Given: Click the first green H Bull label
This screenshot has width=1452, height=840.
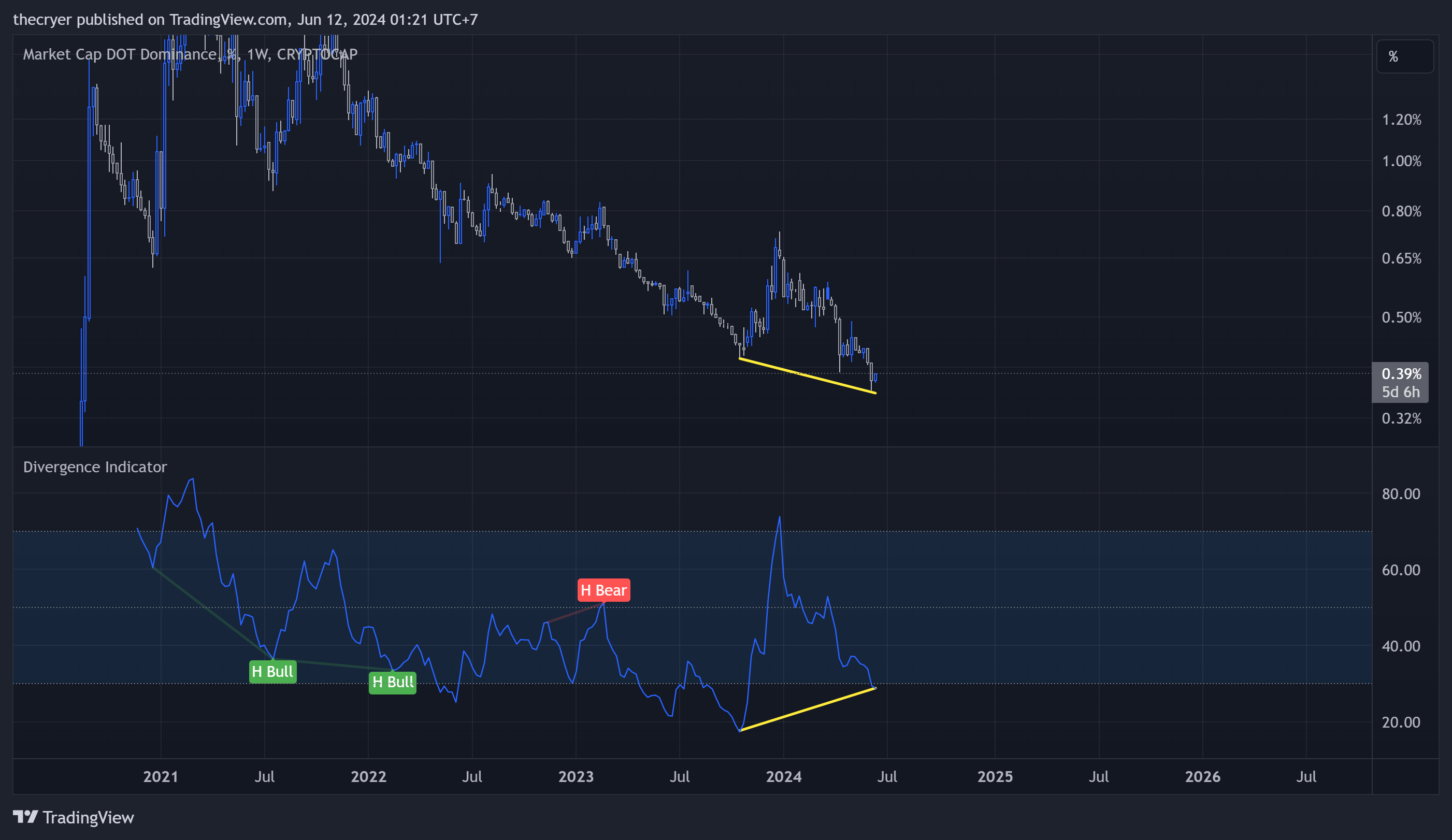Looking at the screenshot, I should click(272, 672).
